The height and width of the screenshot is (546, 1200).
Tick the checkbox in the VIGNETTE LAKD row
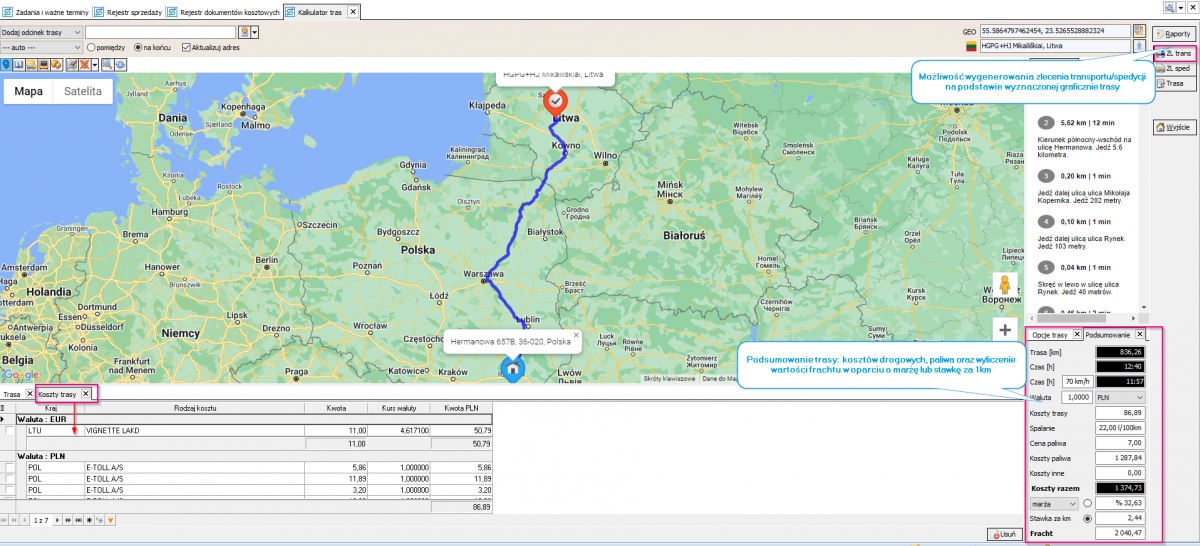coord(10,431)
